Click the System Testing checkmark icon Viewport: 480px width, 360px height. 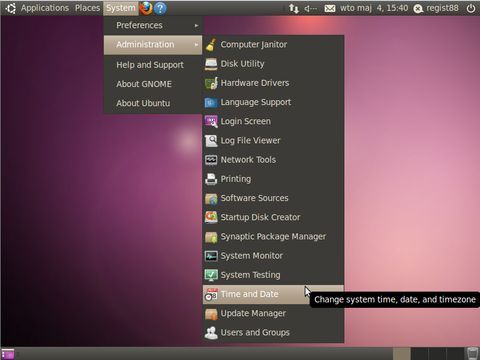click(211, 275)
